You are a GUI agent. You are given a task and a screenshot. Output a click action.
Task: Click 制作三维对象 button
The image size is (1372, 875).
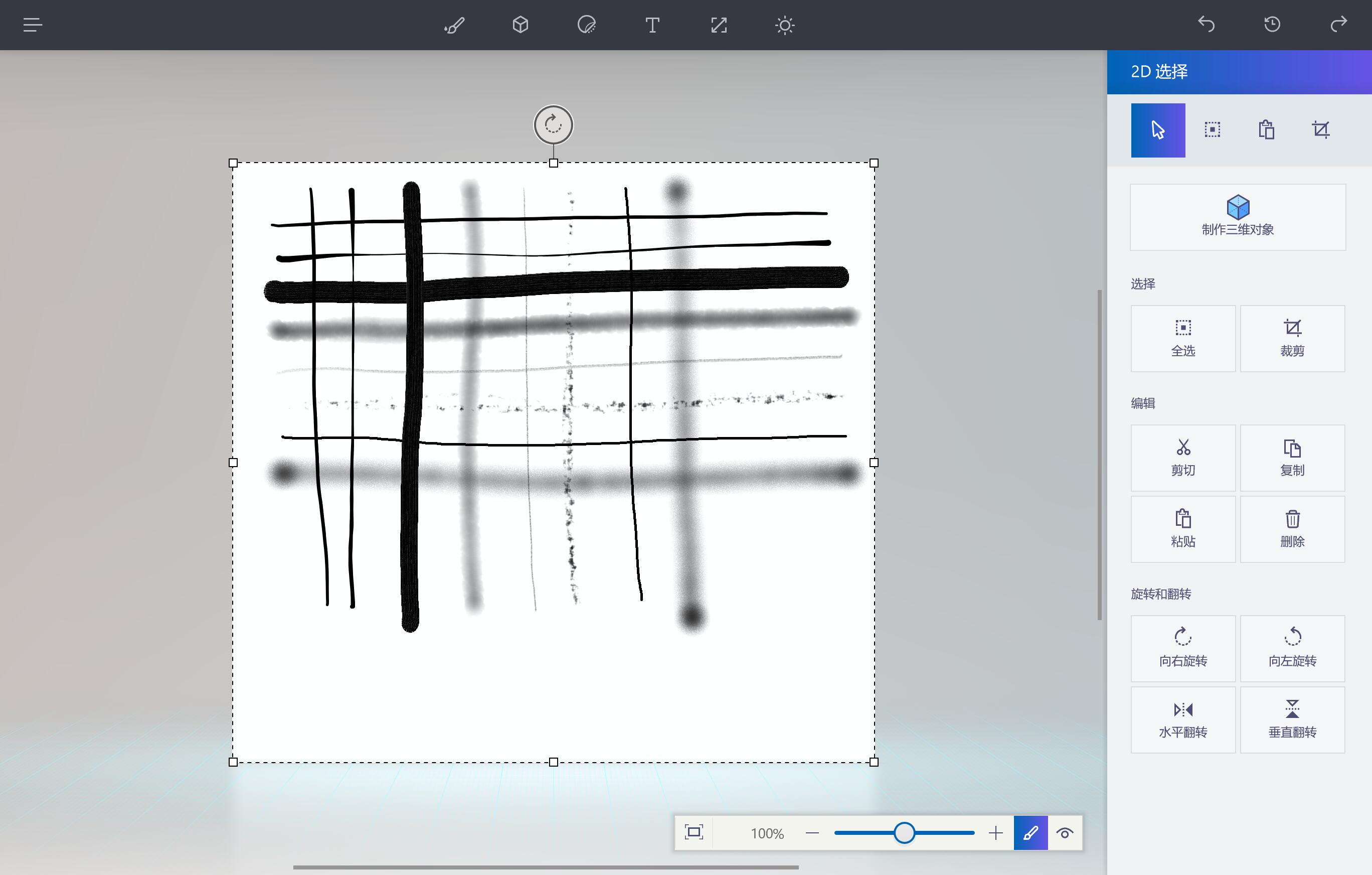[1238, 217]
